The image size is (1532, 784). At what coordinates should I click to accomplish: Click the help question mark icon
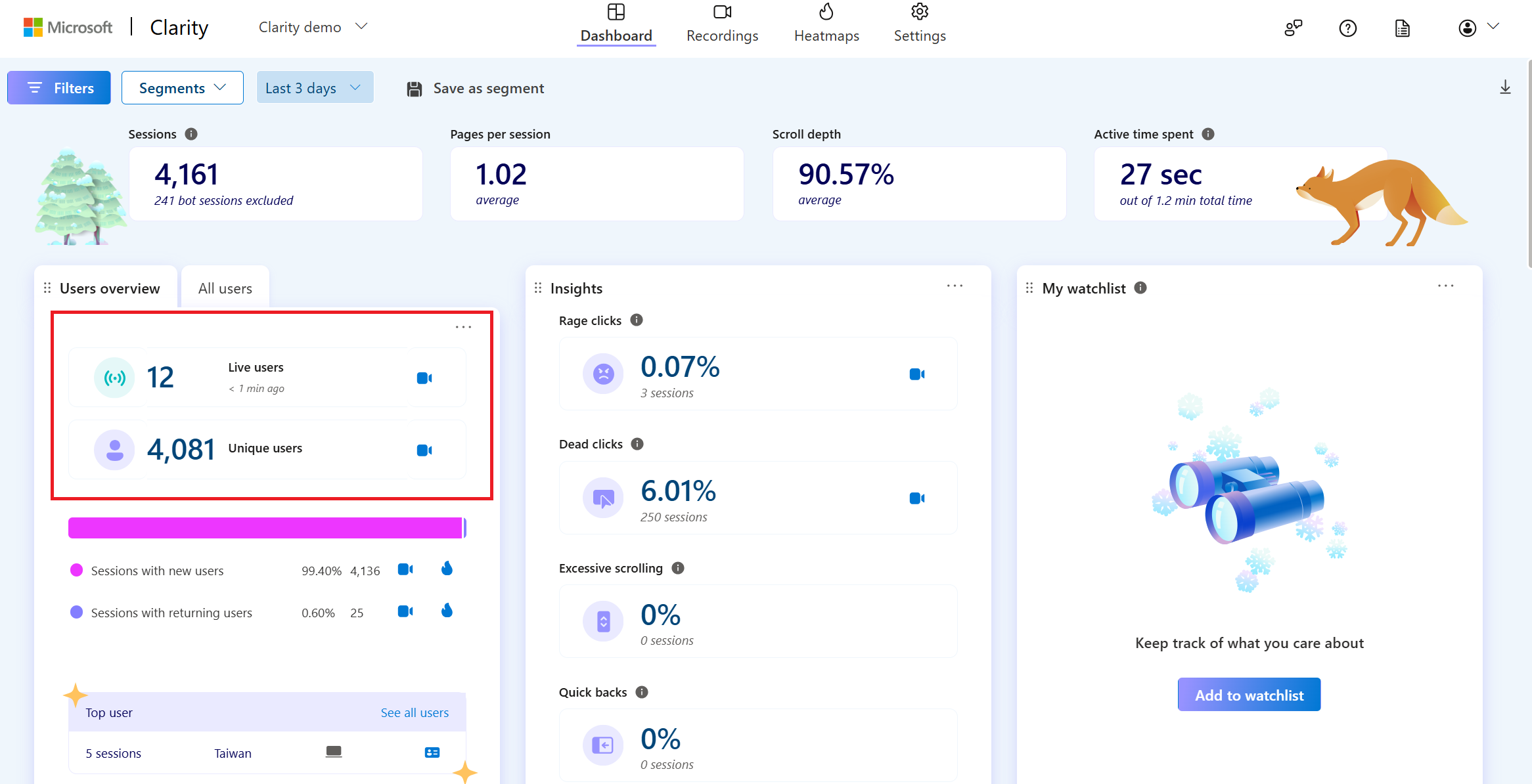(x=1348, y=28)
